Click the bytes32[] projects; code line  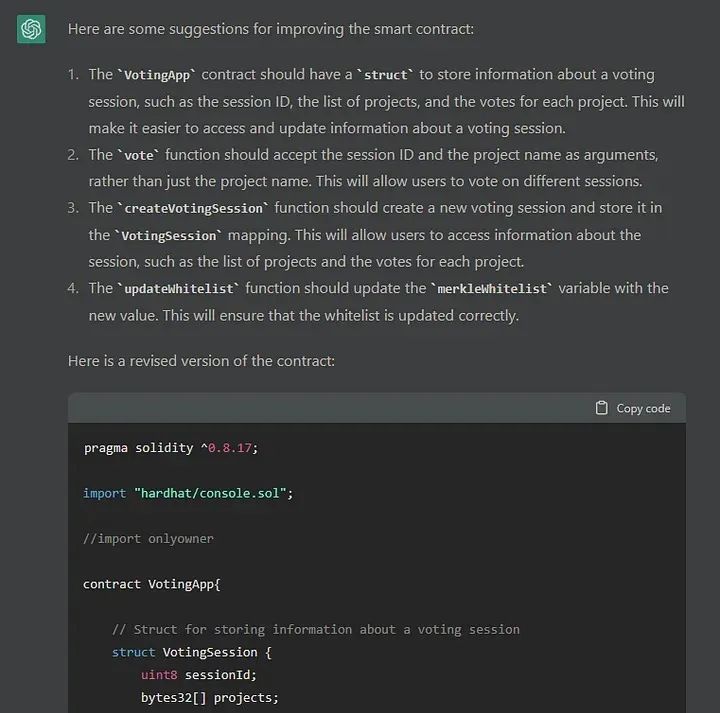click(x=210, y=697)
